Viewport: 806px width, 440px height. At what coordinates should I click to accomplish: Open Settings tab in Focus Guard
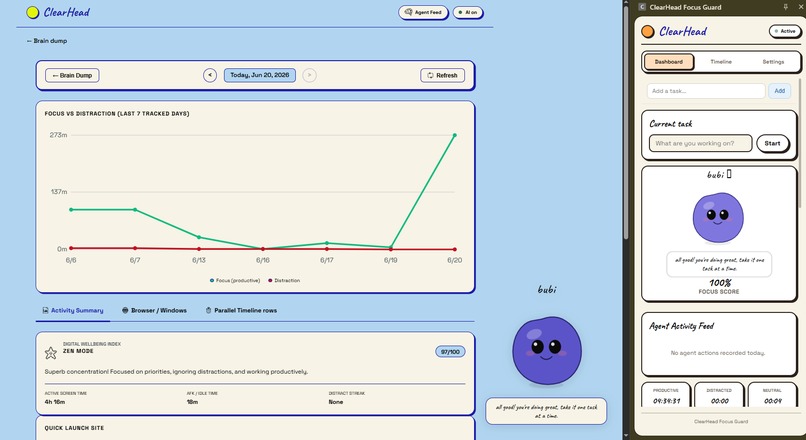click(x=773, y=62)
